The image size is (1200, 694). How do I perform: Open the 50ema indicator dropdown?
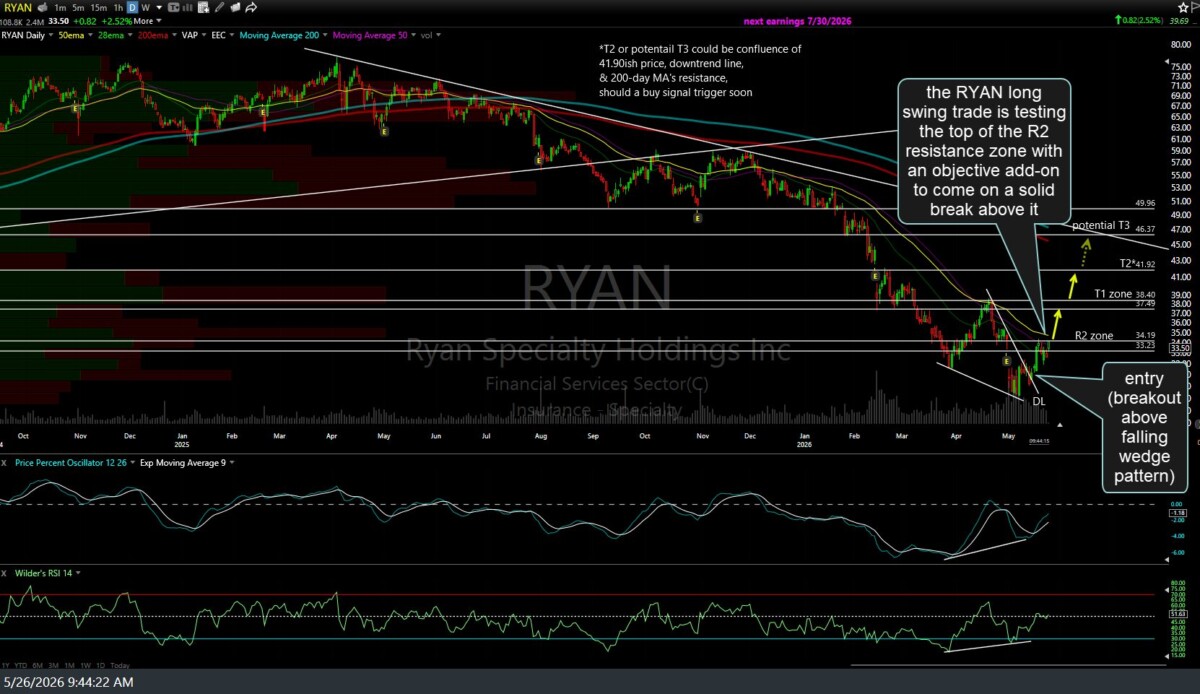coord(90,35)
